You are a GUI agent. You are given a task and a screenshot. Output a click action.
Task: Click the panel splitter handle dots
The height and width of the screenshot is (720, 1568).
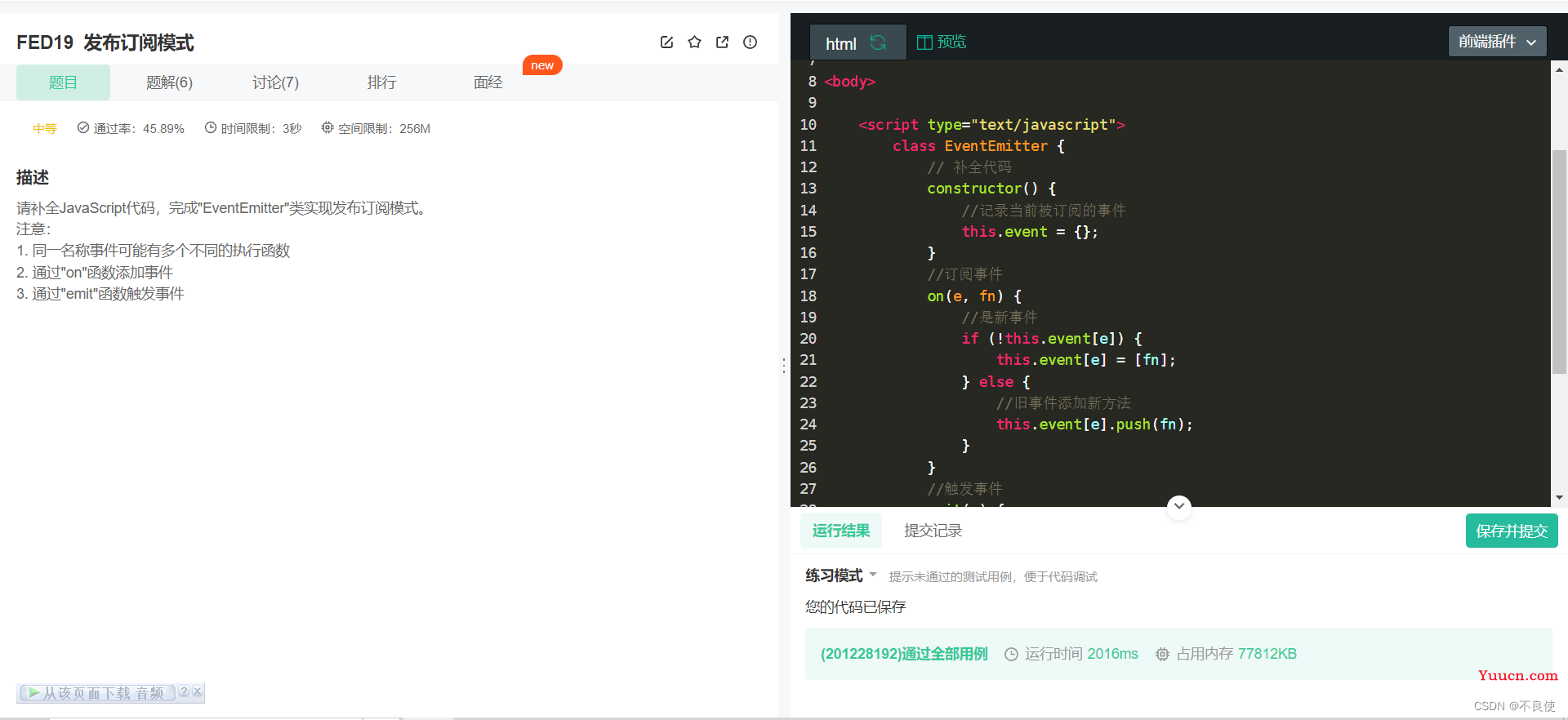point(784,366)
